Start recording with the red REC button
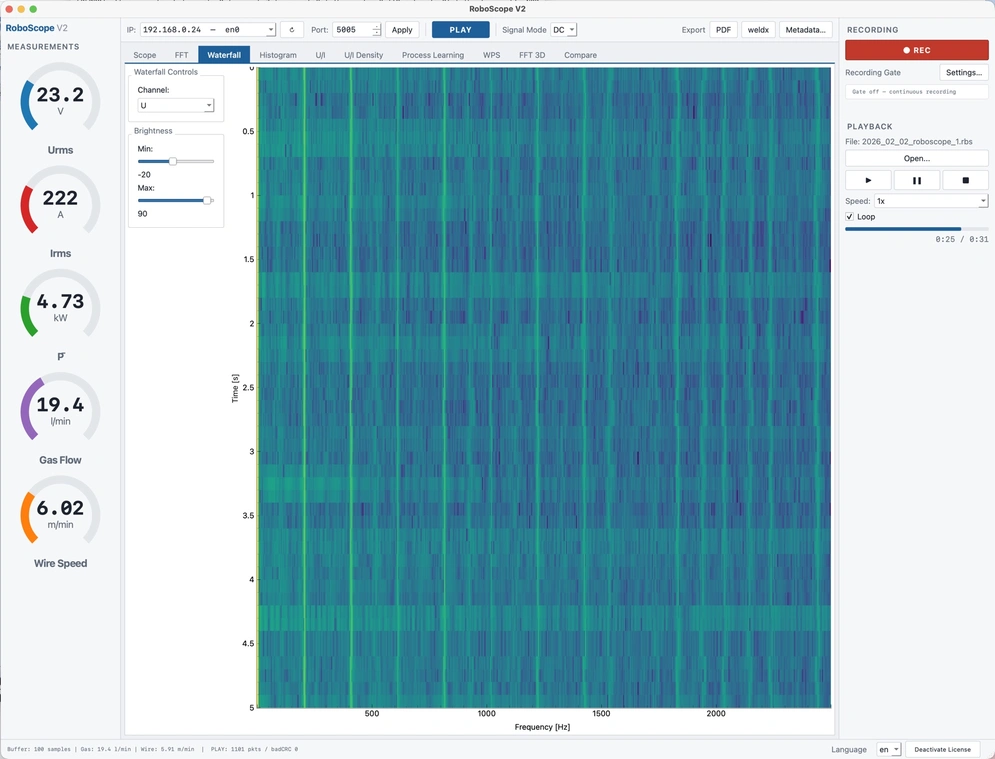The width and height of the screenshot is (995, 759). point(916,50)
